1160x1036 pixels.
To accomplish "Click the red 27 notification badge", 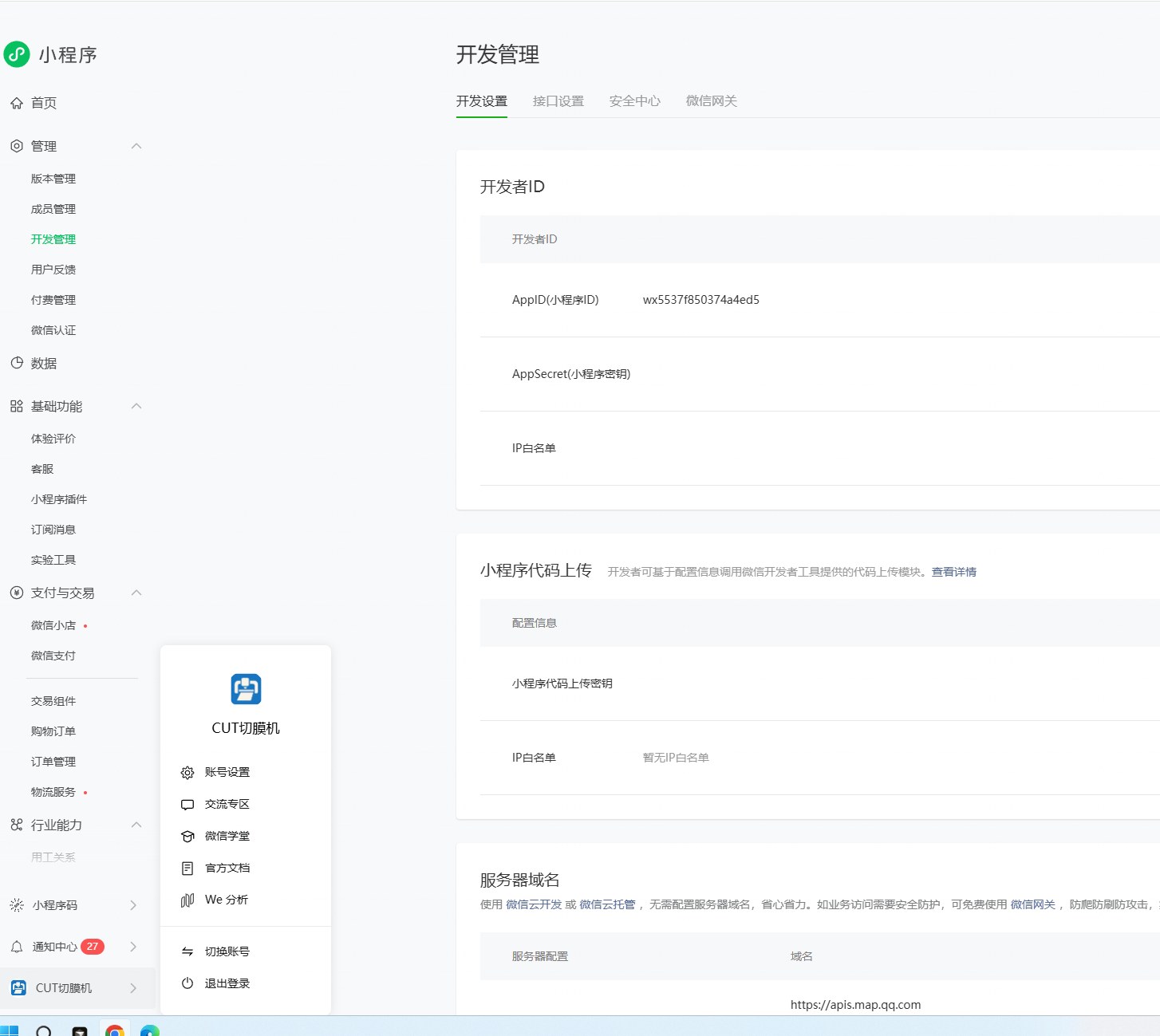I will coord(93,947).
